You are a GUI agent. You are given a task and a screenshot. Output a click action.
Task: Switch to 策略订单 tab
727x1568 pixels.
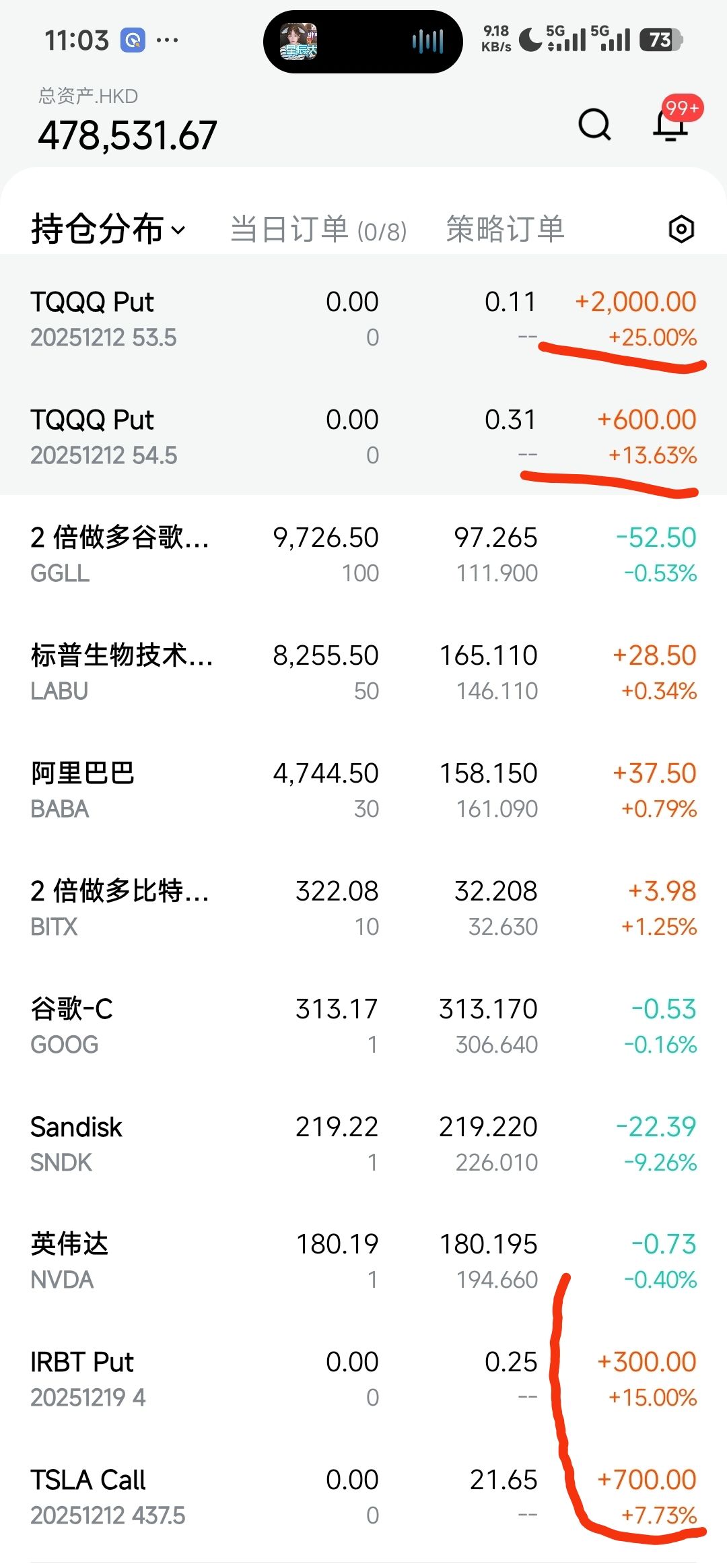[x=505, y=229]
